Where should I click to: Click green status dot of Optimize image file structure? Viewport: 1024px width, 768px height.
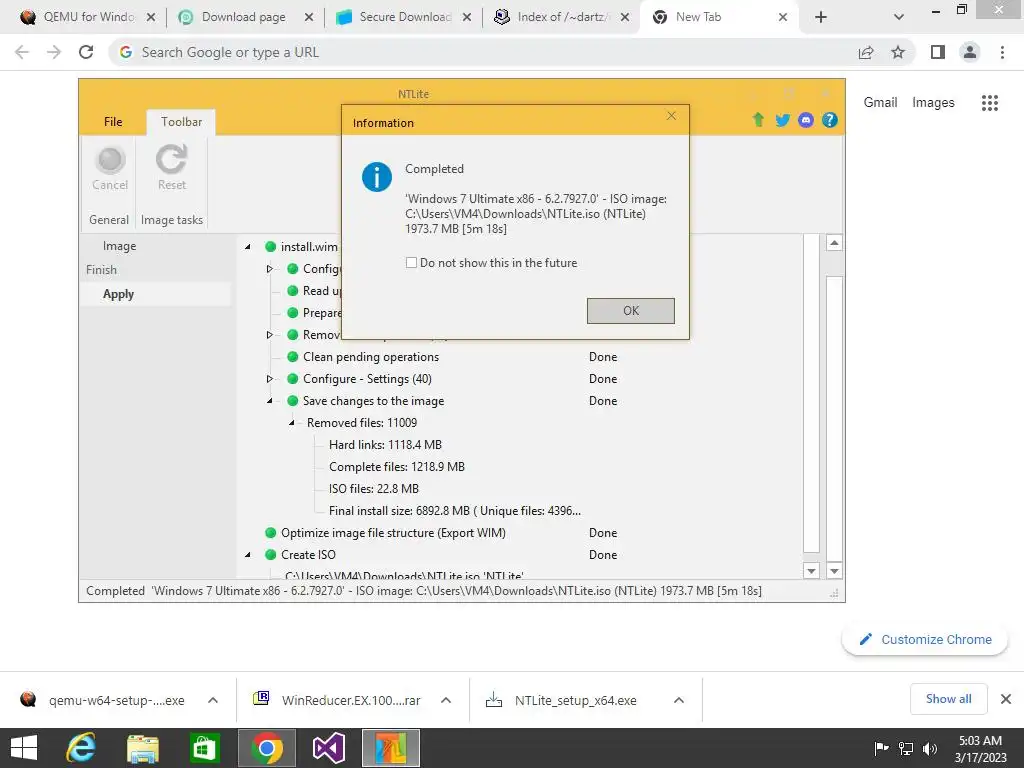(270, 533)
